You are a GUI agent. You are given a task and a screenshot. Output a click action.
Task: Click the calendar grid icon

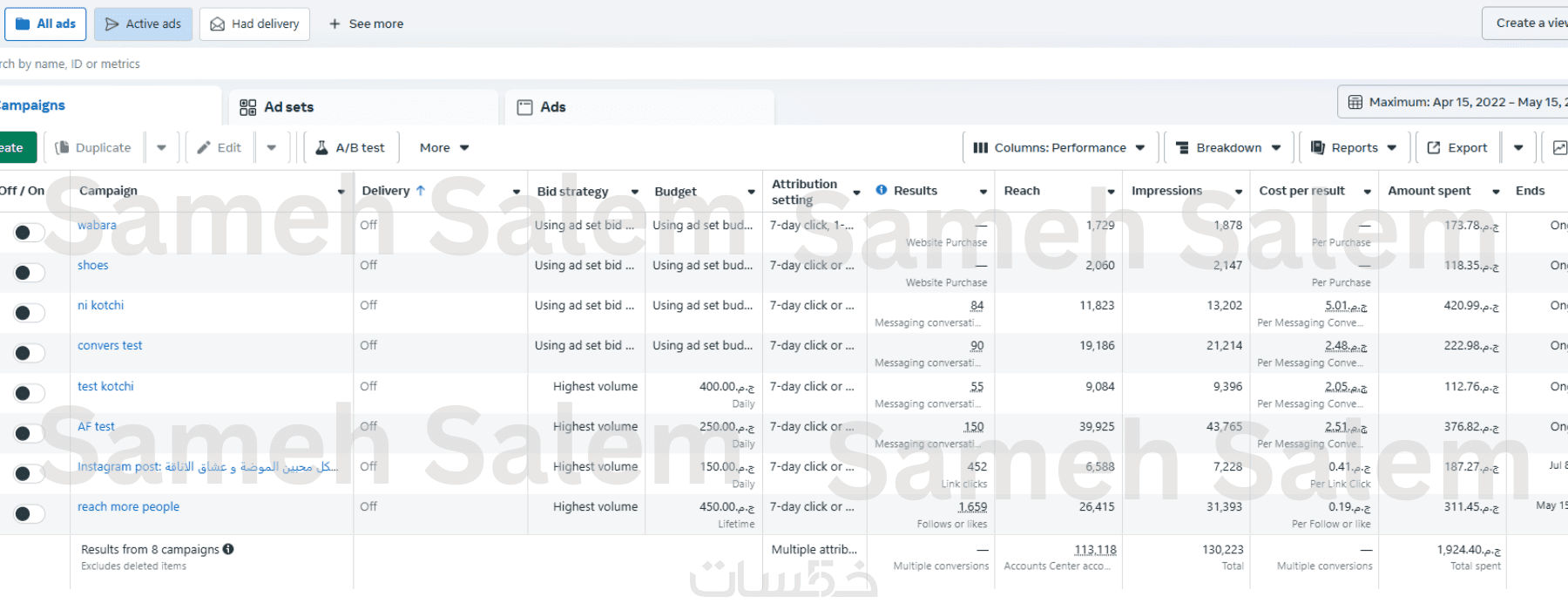1355,102
